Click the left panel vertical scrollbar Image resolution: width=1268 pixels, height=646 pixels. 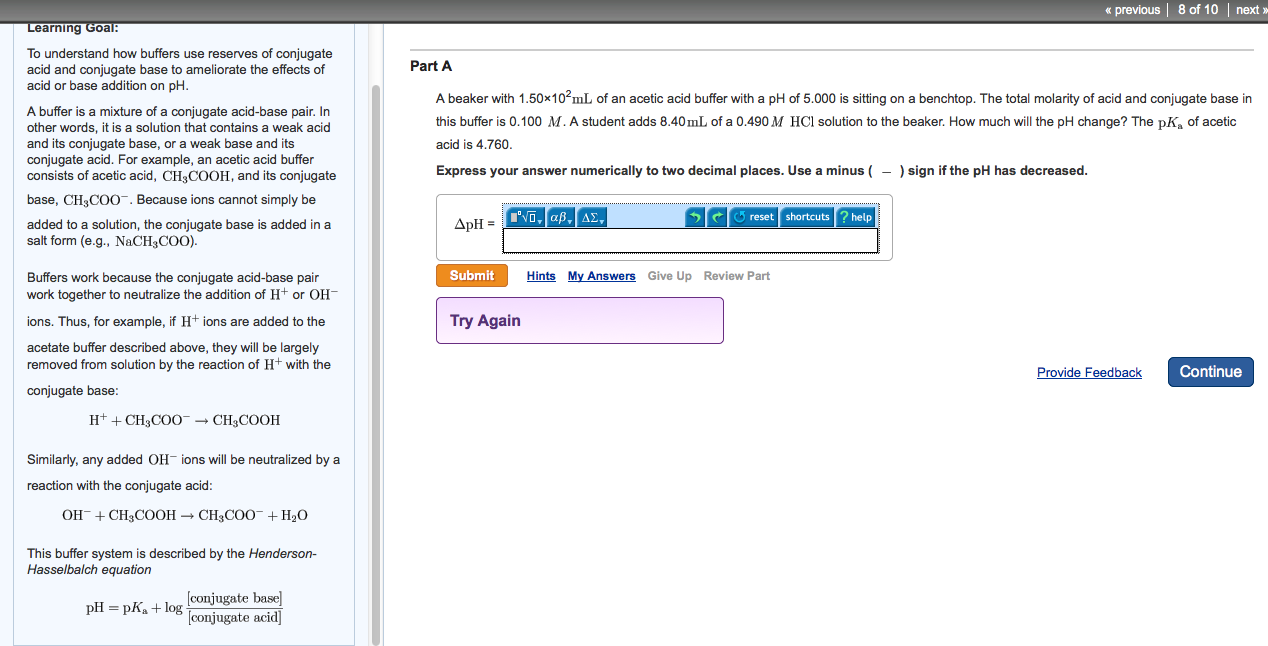point(376,365)
